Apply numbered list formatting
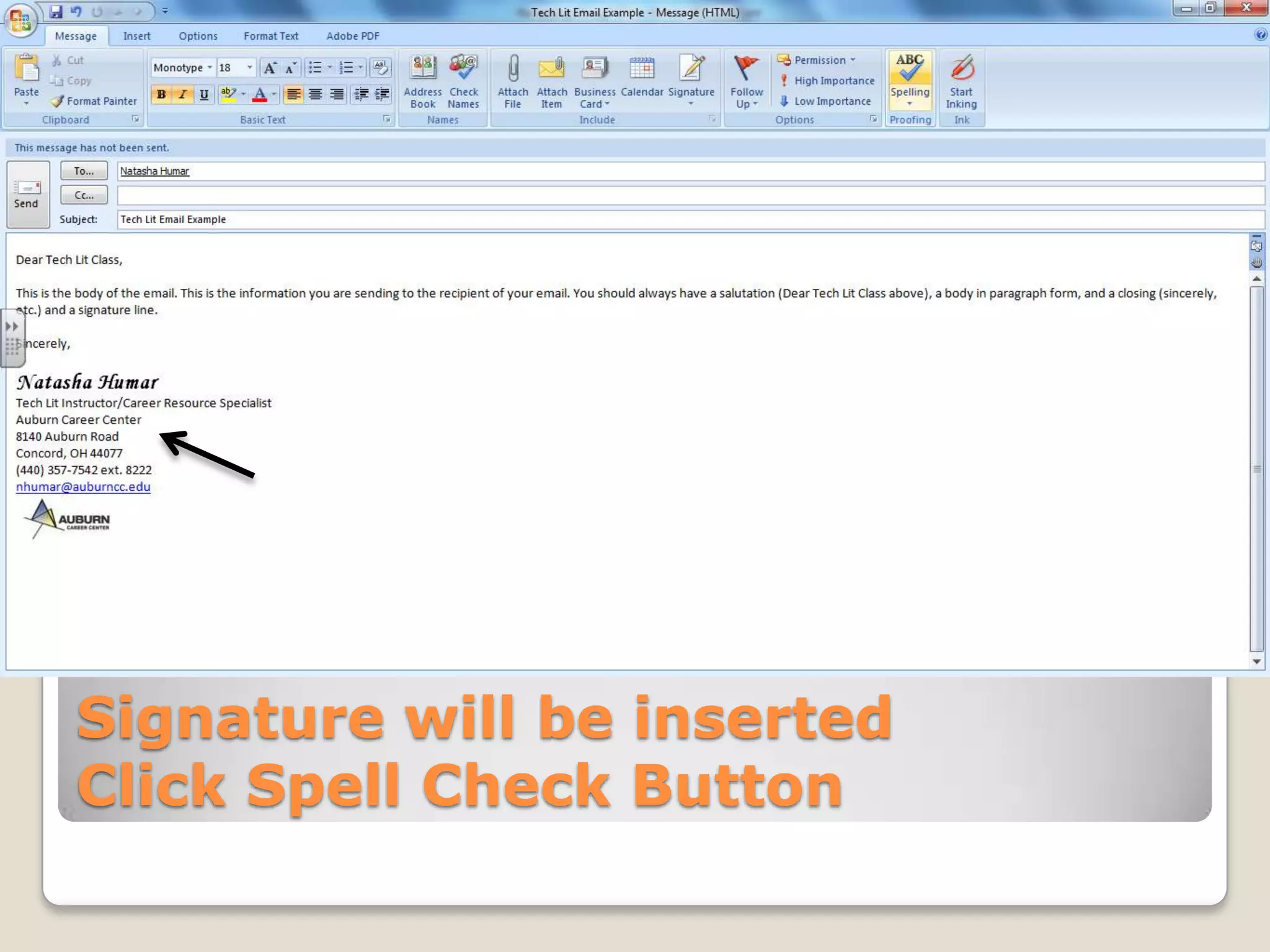Viewport: 1270px width, 952px height. [x=346, y=68]
